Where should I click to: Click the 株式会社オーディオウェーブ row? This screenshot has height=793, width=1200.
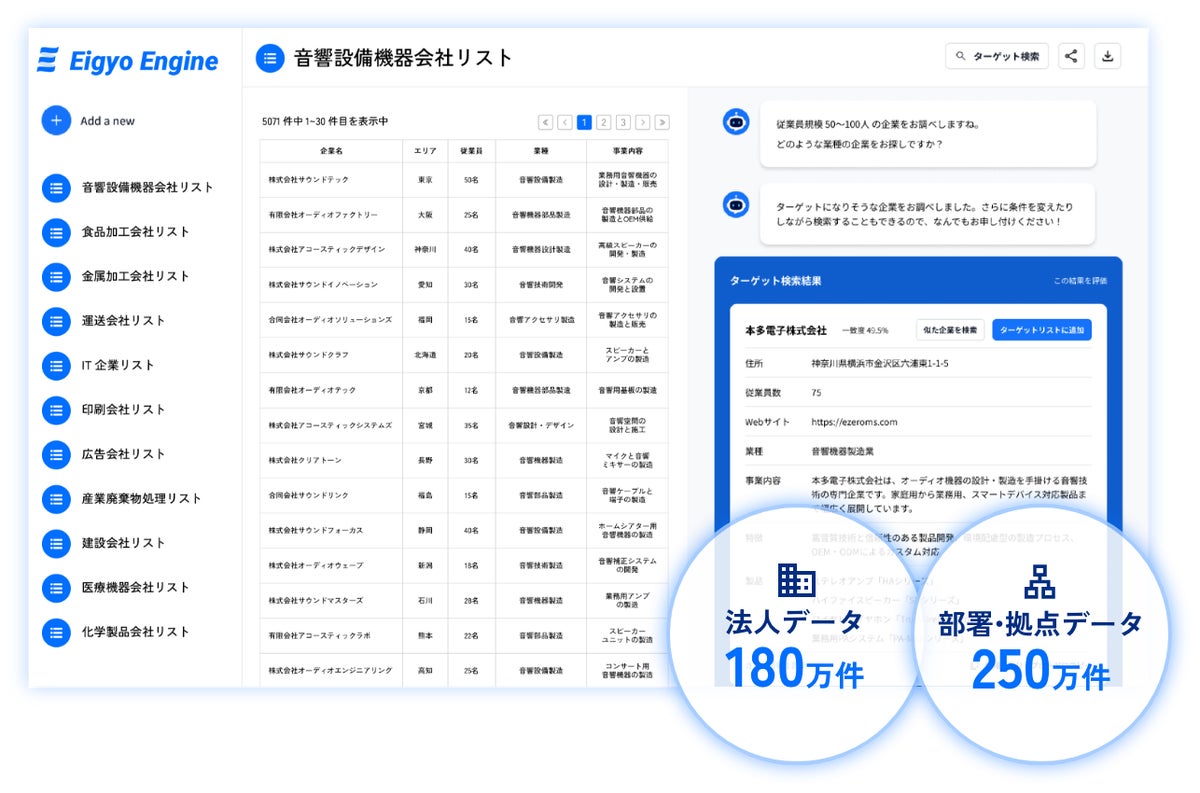[464, 565]
